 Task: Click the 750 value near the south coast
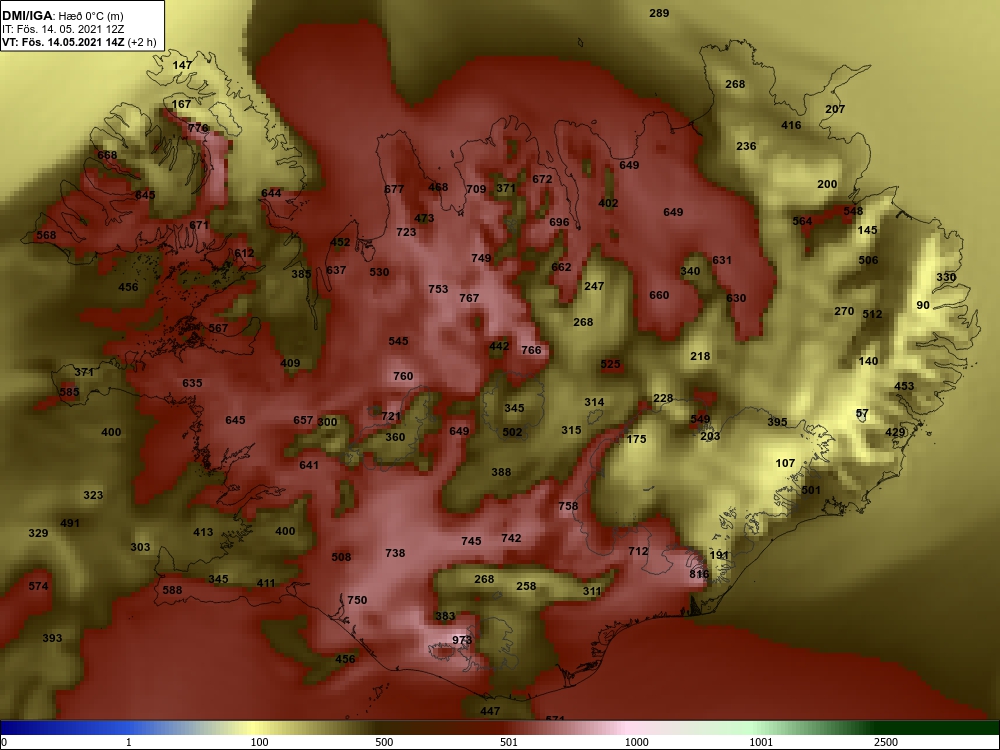[357, 600]
